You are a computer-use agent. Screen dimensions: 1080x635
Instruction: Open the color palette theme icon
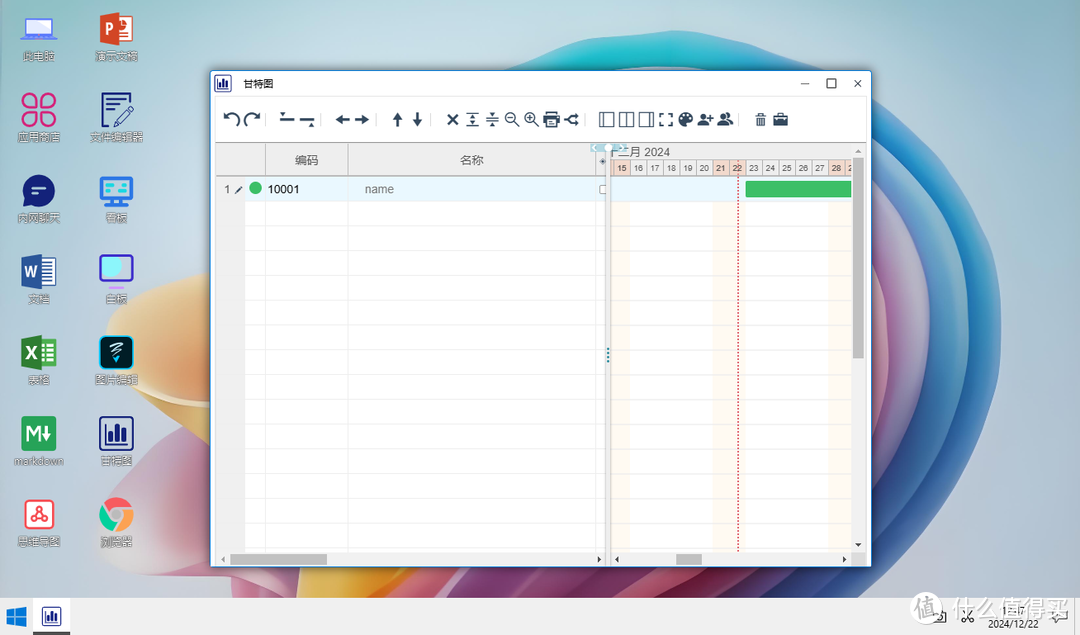click(x=685, y=120)
